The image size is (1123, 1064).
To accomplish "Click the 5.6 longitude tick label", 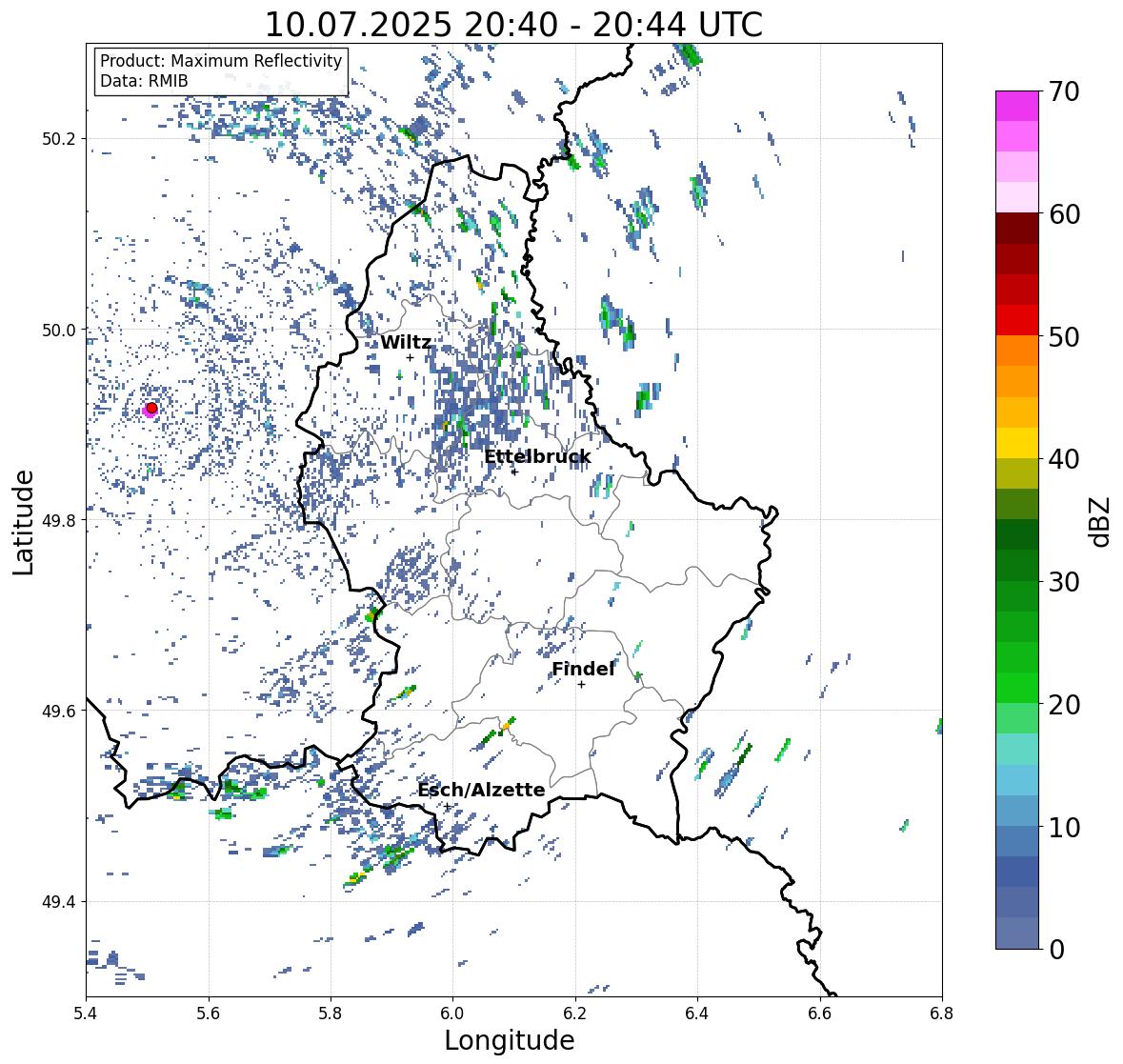I will point(209,1014).
